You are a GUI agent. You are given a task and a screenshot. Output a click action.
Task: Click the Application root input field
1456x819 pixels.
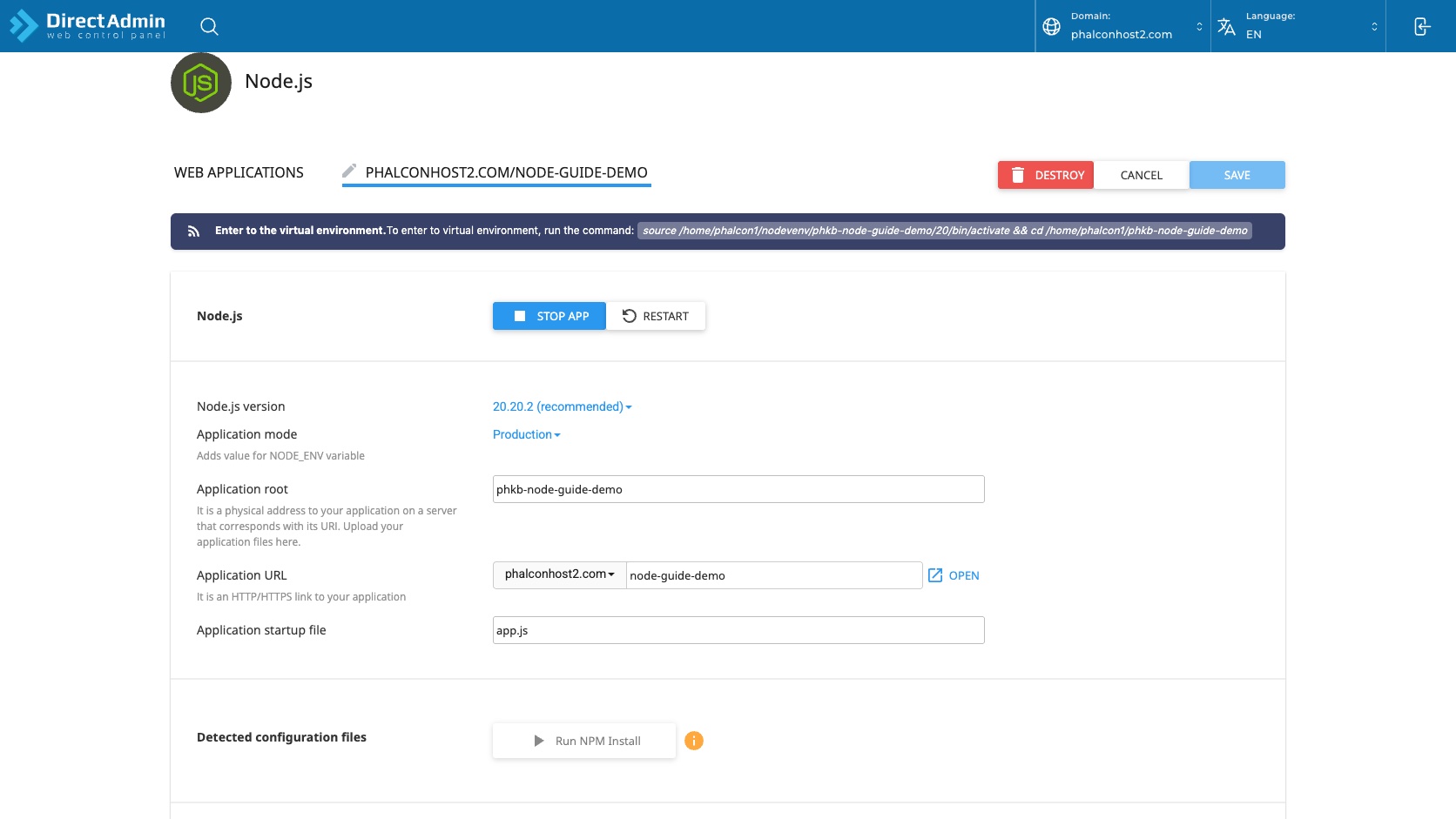[x=738, y=489]
